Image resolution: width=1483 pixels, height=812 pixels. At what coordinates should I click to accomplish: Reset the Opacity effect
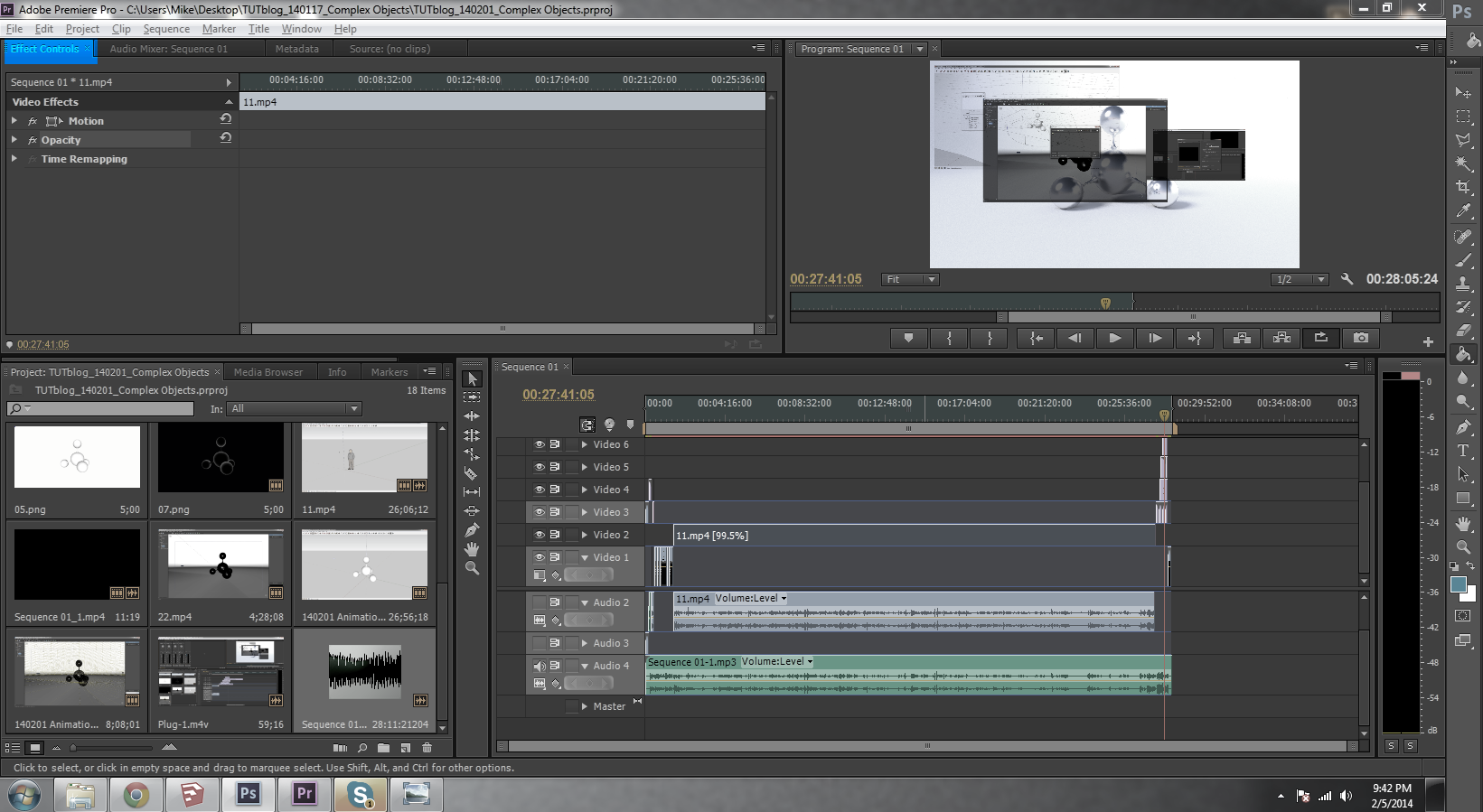pyautogui.click(x=226, y=138)
